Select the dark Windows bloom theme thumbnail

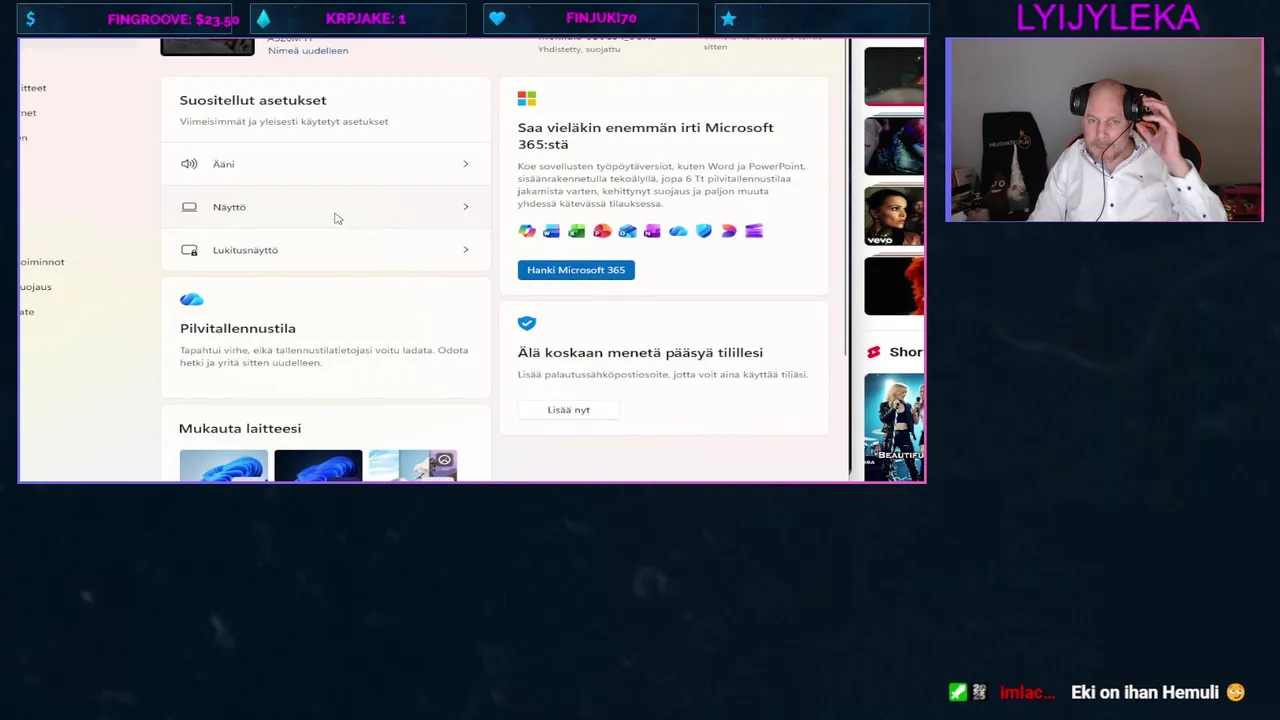318,466
